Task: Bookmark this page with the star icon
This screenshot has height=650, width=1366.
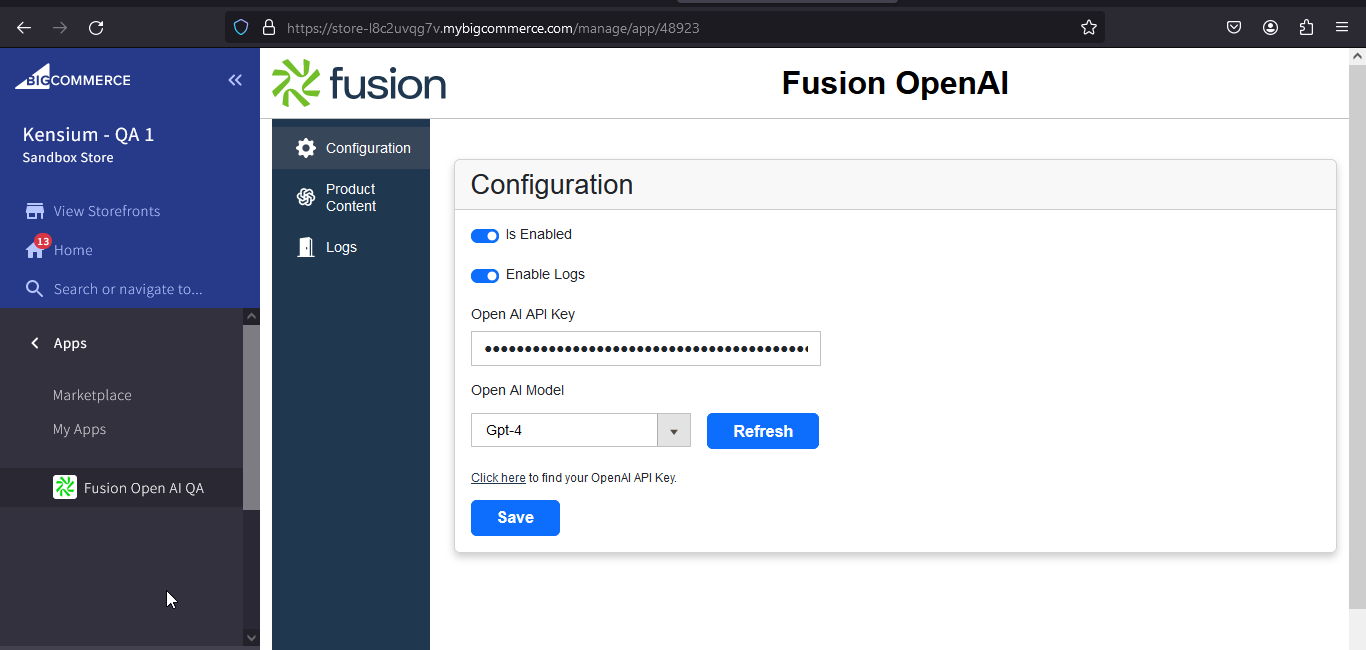Action: [1089, 28]
